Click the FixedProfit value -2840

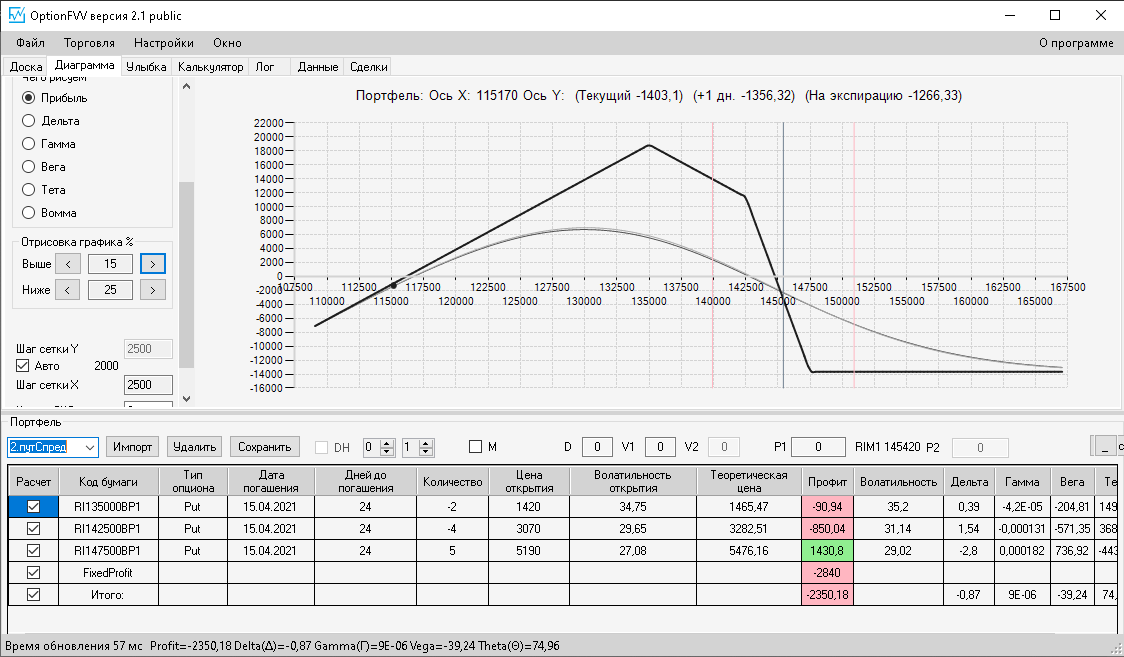tap(827, 572)
